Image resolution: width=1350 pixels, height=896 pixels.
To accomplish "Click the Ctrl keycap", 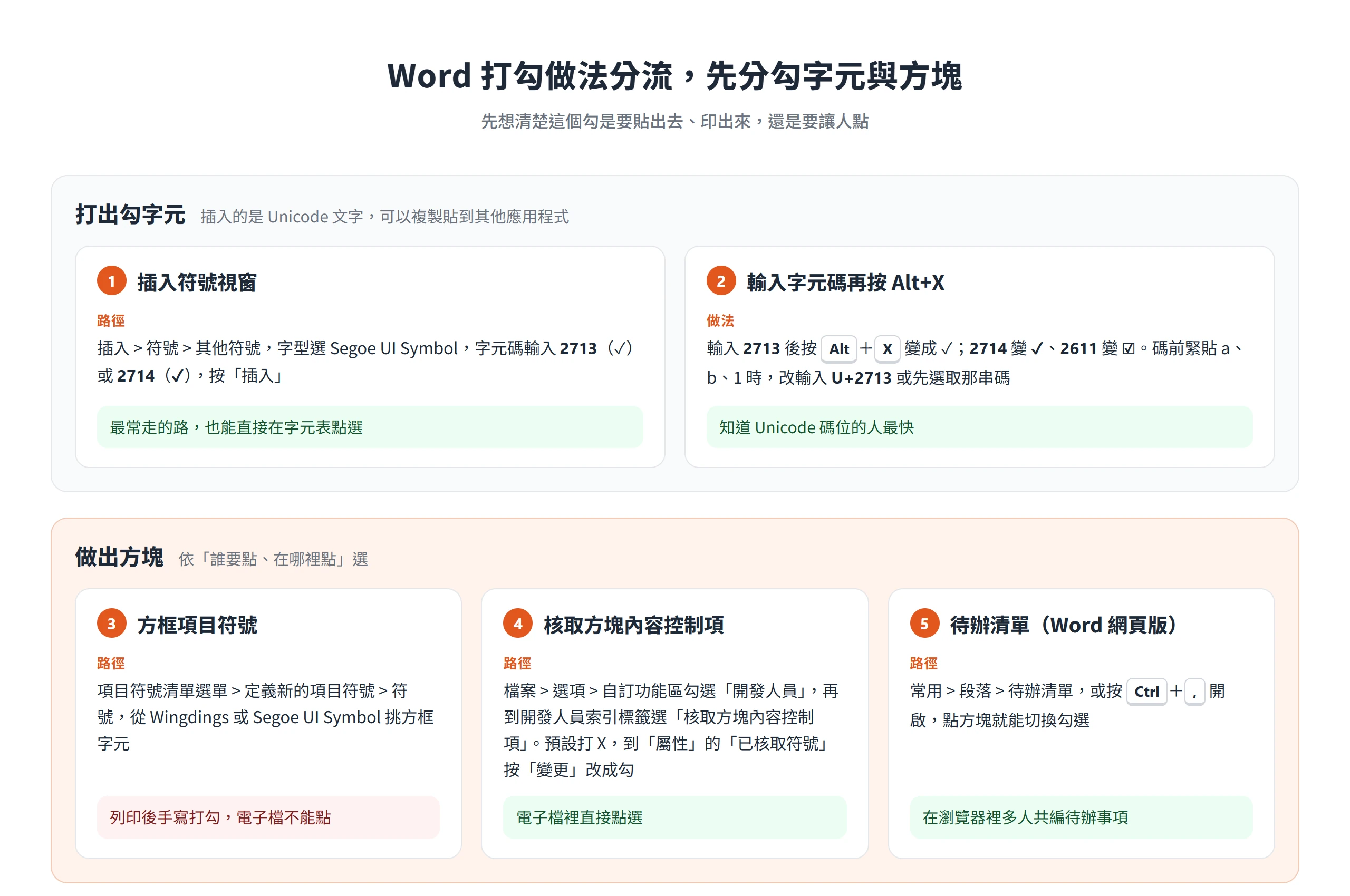I will (x=1146, y=692).
